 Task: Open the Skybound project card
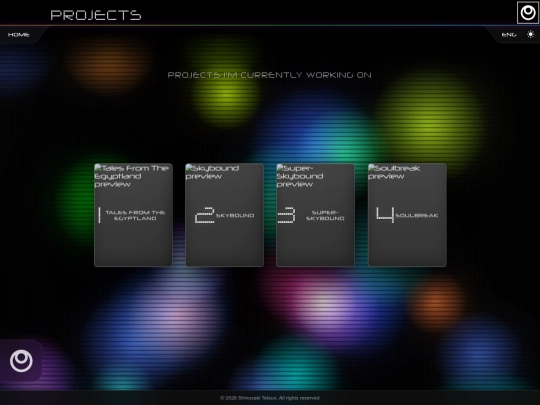[225, 215]
